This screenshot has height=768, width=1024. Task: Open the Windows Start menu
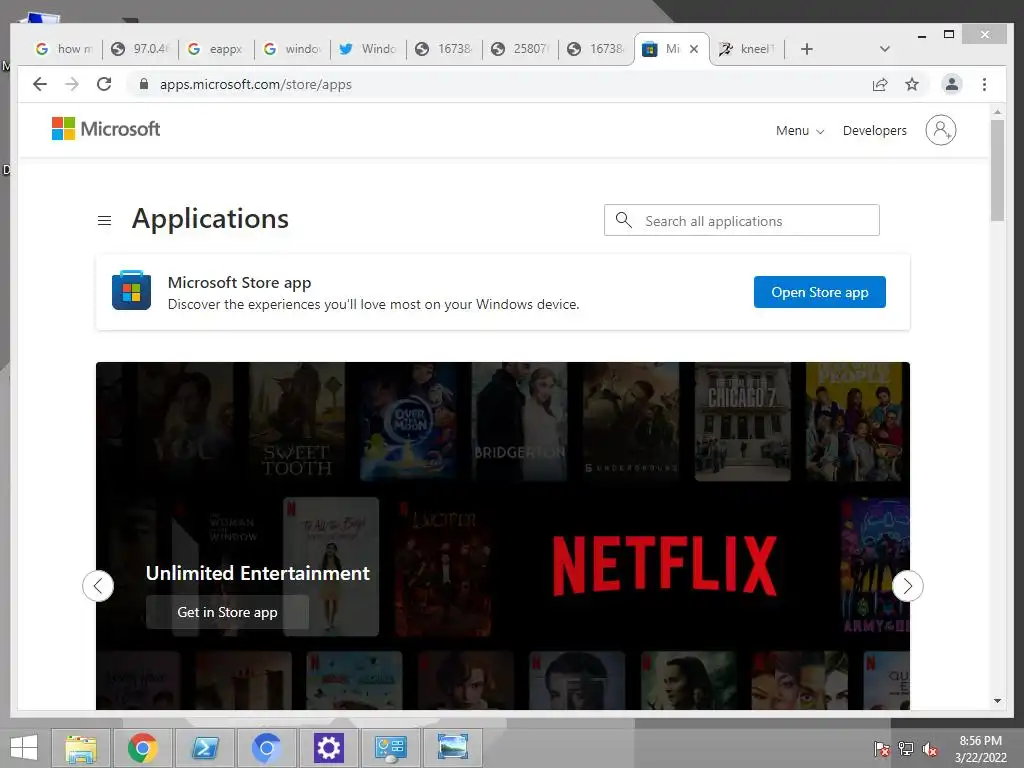(24, 748)
